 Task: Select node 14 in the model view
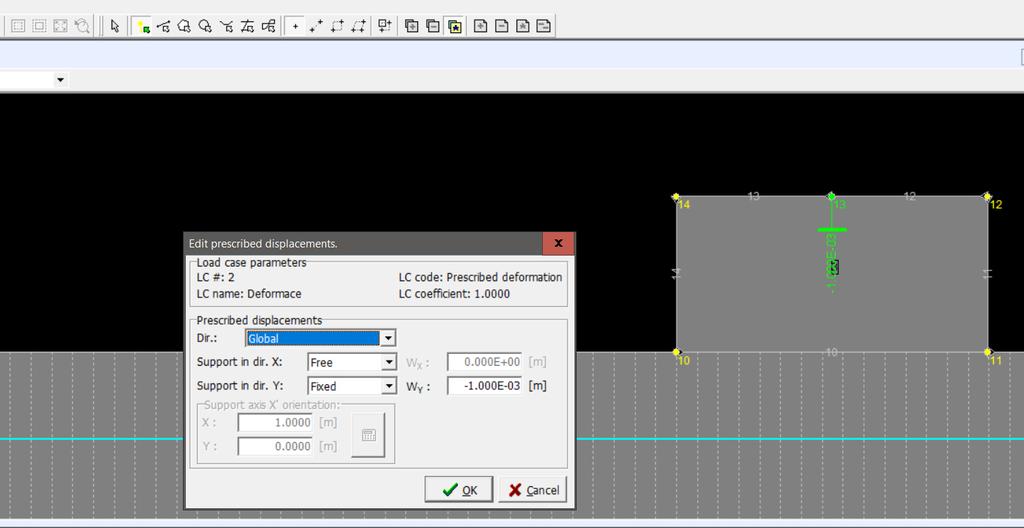pos(676,197)
